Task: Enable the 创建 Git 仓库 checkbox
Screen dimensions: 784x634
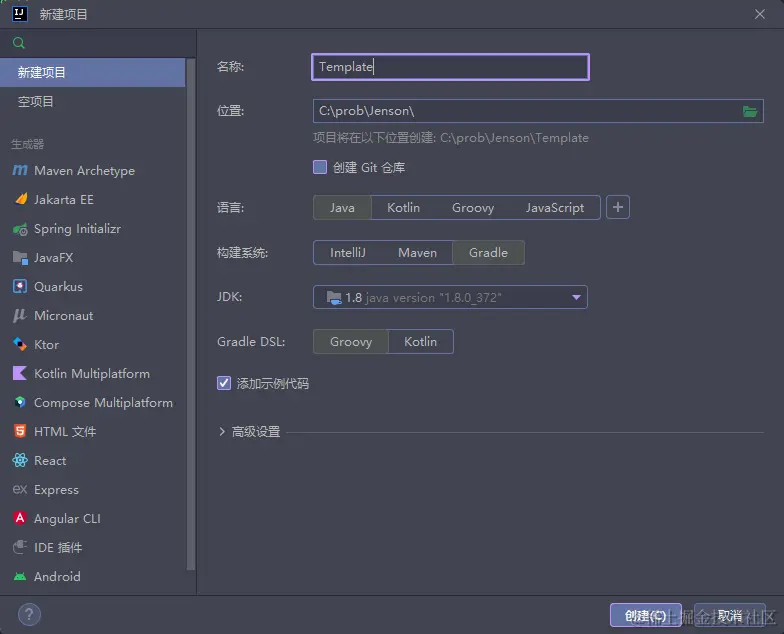Action: [x=320, y=167]
